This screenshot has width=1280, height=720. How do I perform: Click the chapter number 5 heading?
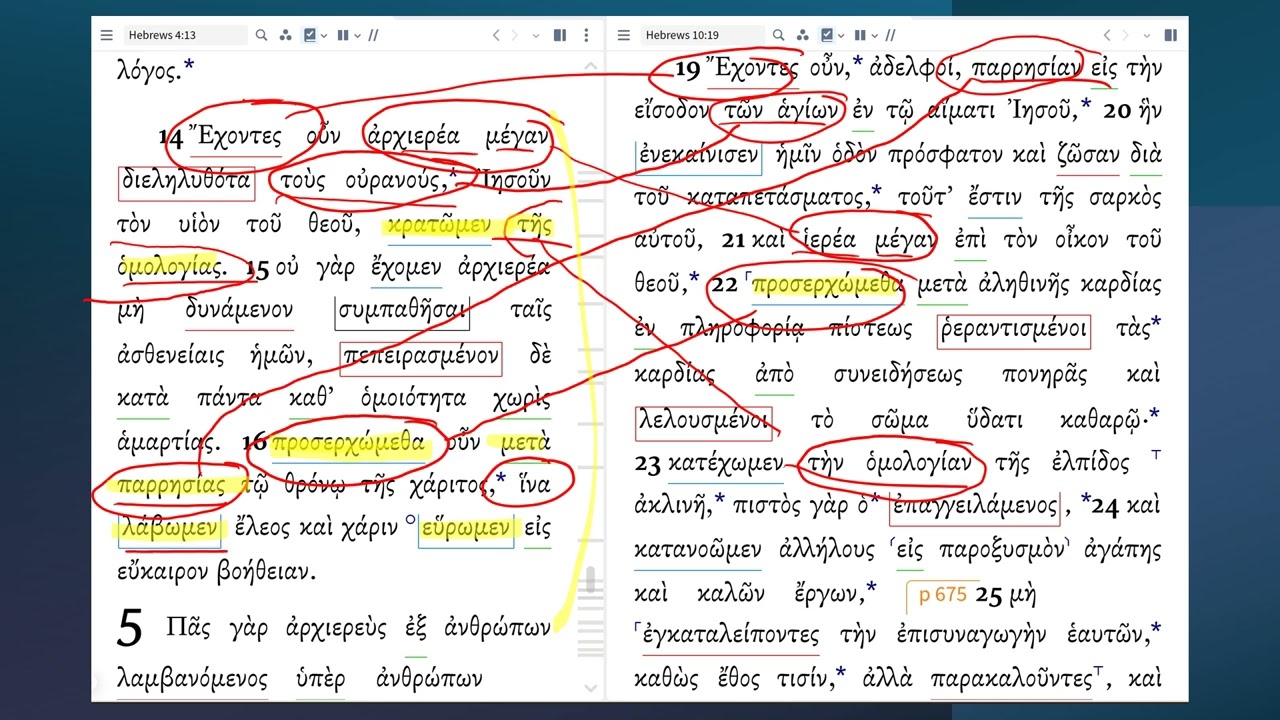click(130, 628)
